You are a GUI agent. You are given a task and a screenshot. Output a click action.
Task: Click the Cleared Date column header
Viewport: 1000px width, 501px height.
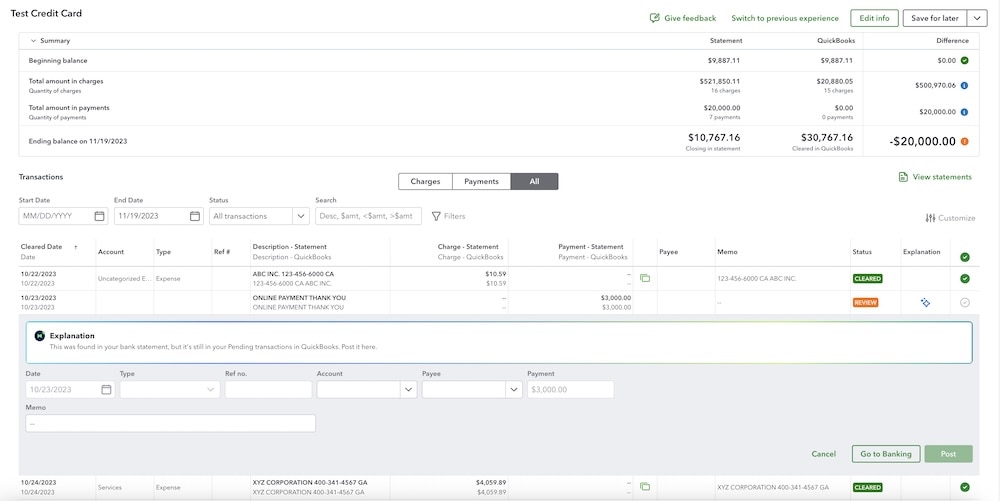pos(41,247)
